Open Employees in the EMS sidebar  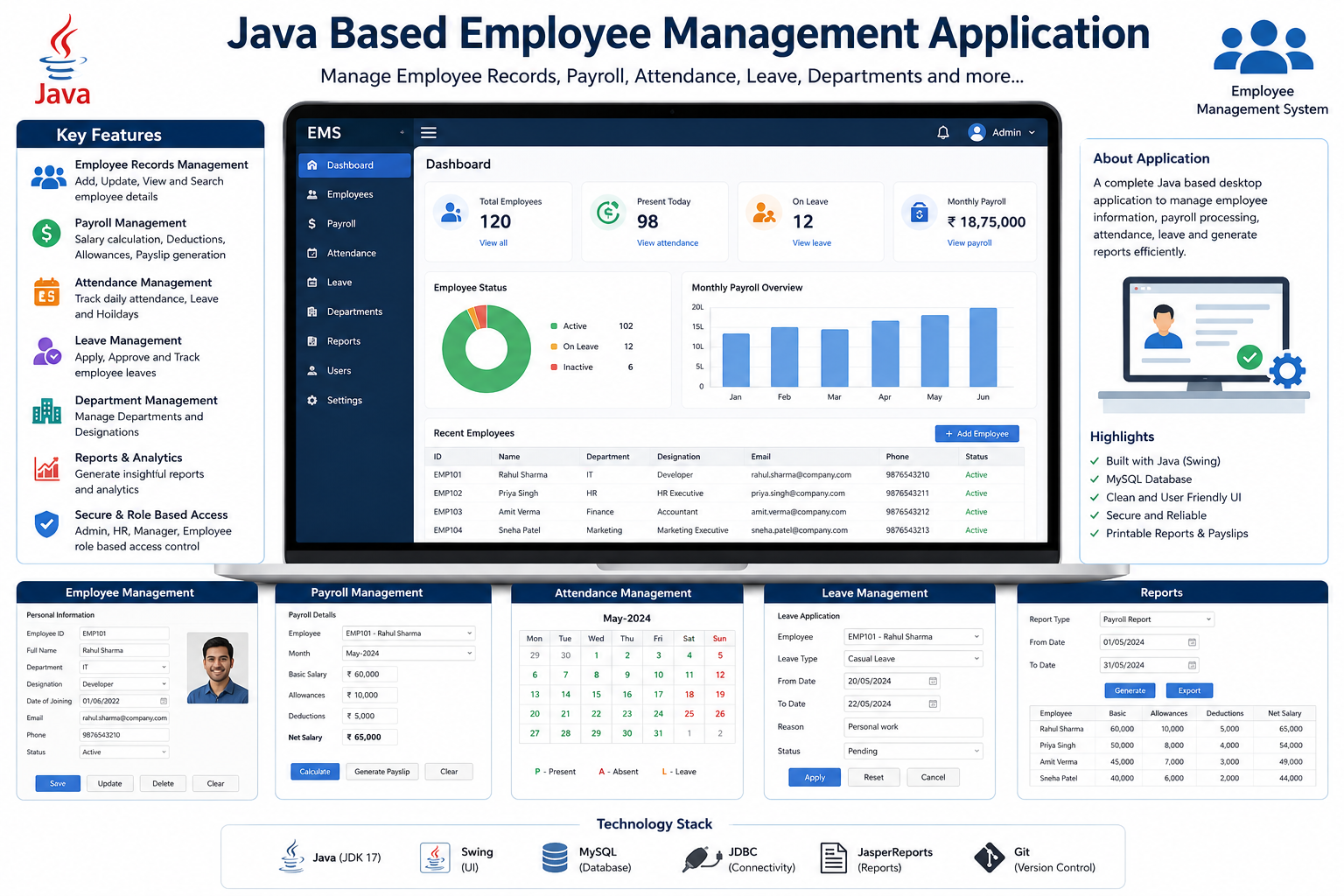(x=354, y=194)
